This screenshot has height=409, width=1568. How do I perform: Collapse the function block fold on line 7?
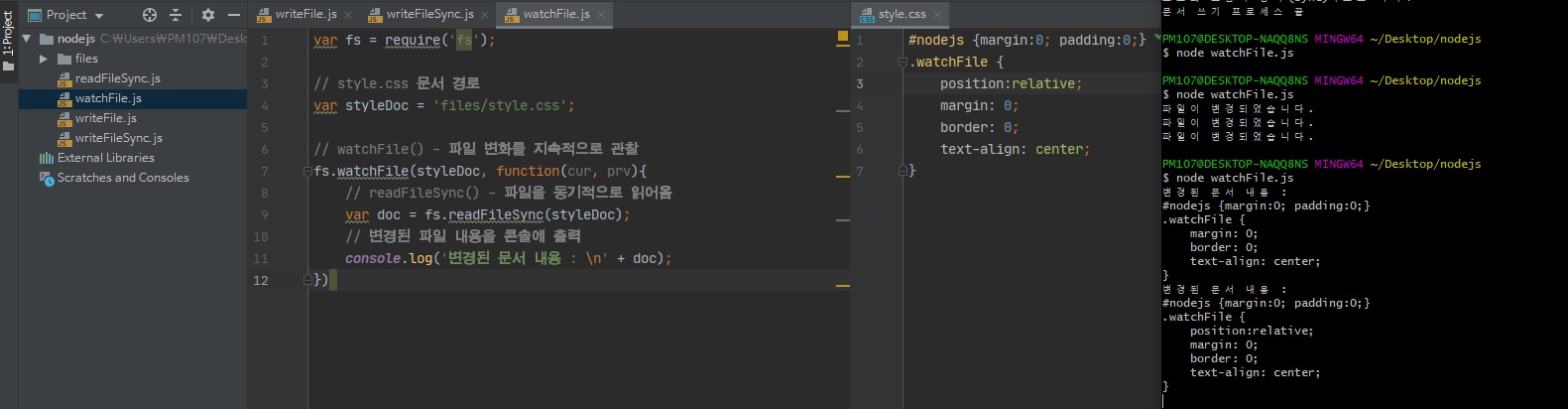coord(307,172)
